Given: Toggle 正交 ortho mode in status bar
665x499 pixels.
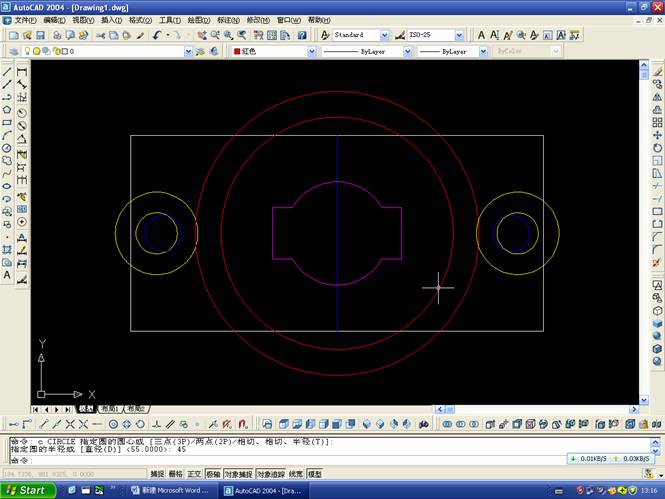Looking at the screenshot, I should (195, 474).
